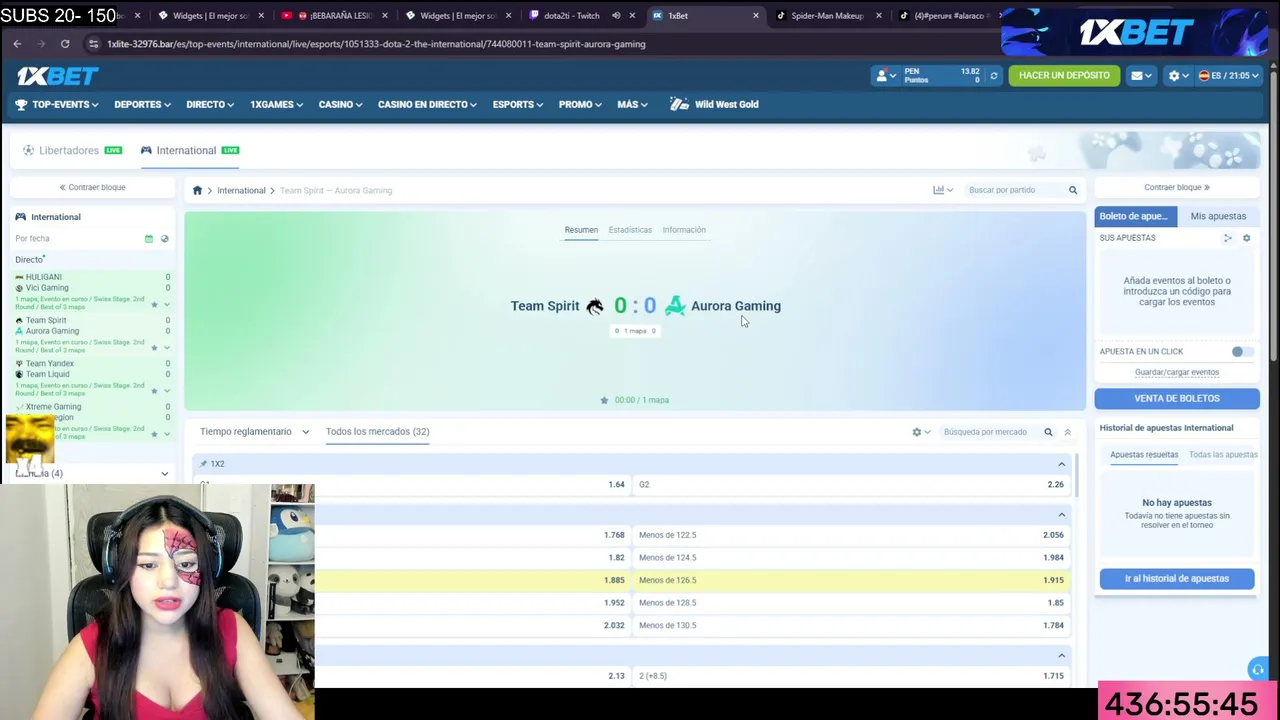Toggle the Apuesta en un click switch

pos(1241,352)
